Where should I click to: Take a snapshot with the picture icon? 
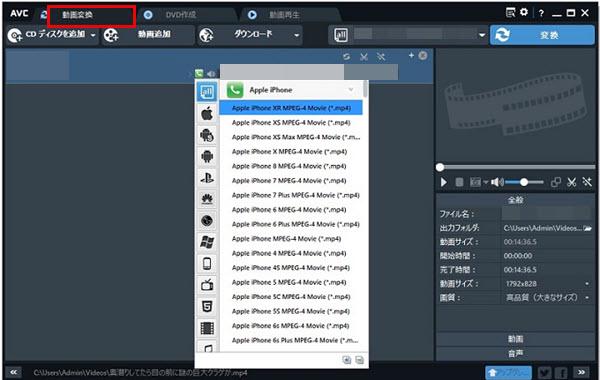click(x=475, y=182)
